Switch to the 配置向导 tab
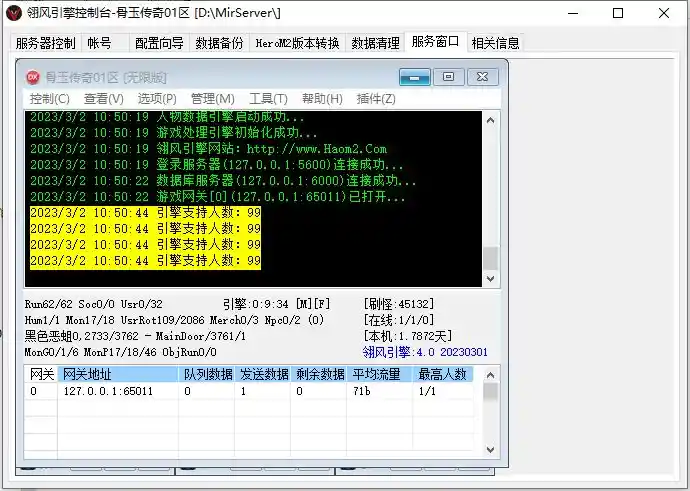 coord(159,43)
